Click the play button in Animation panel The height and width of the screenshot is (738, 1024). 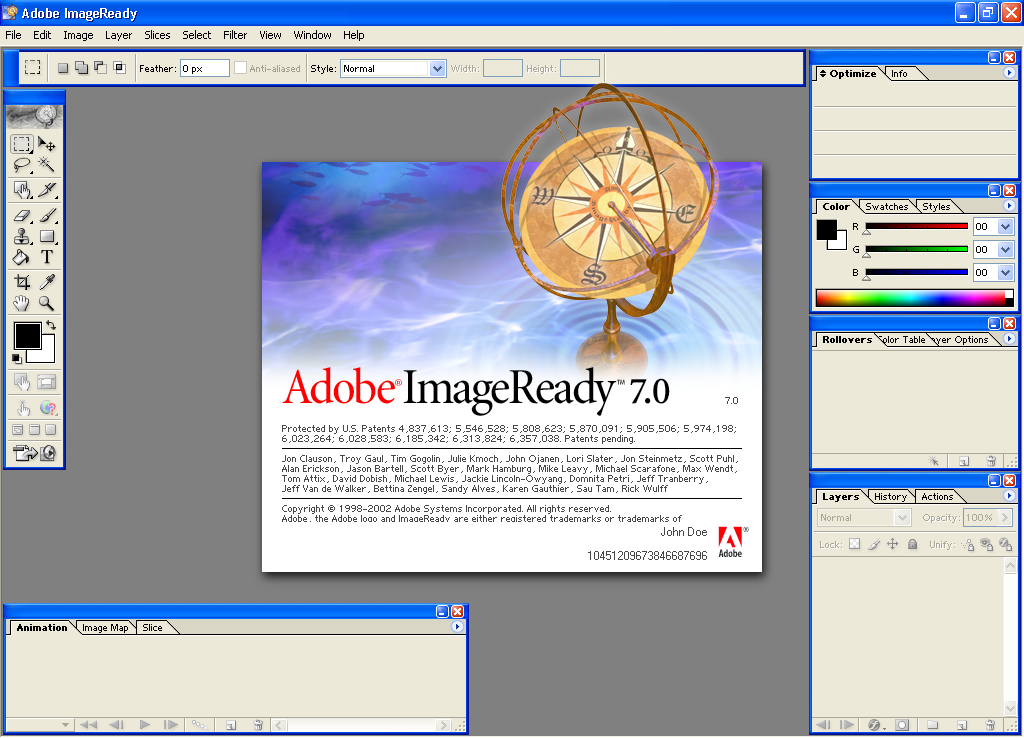(145, 724)
